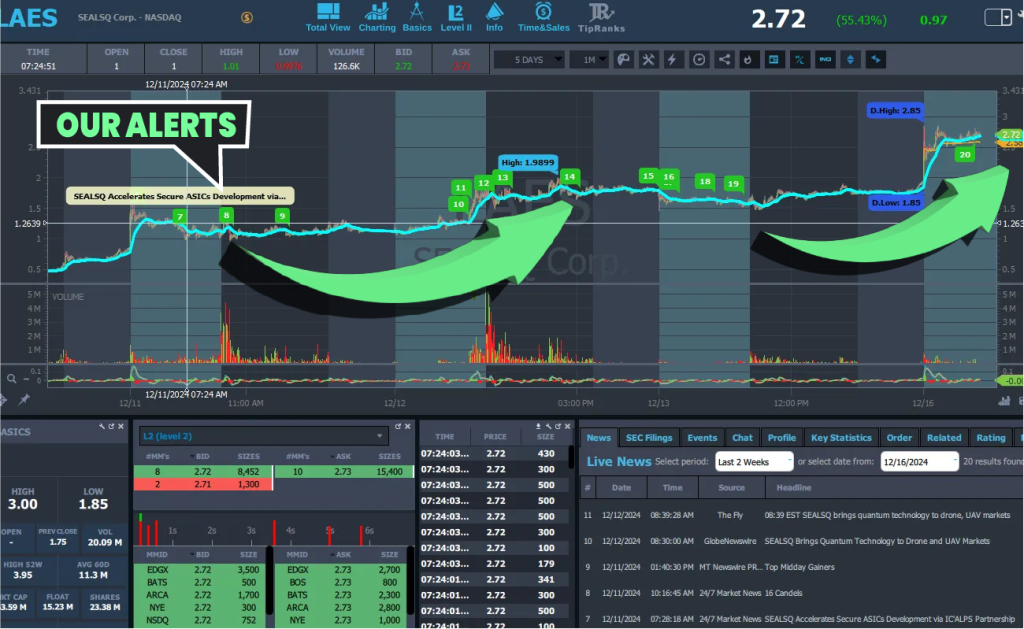Viewport: 1024px width, 629px height.
Task: Open the Level II module
Action: pos(456,18)
